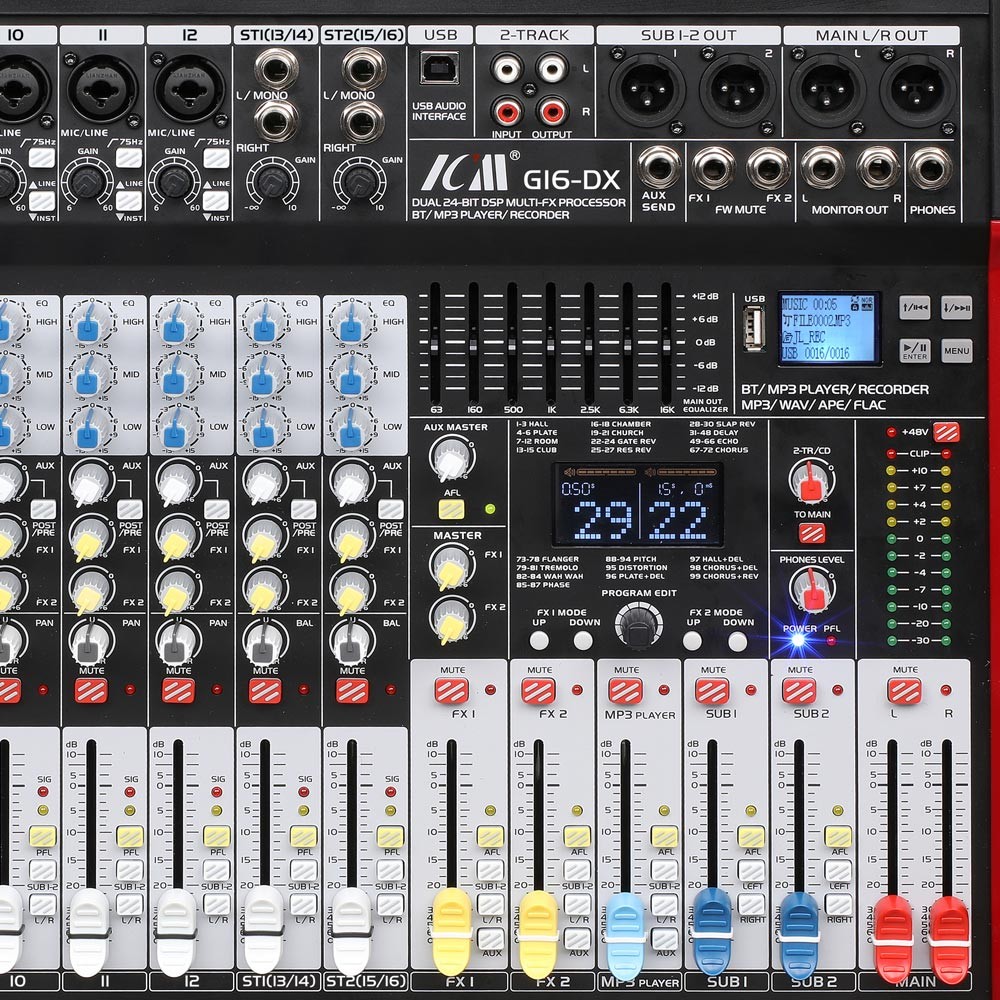Toggle SUB 1 LEFT assign button
Screen dimensions: 1000x1000
tap(751, 870)
